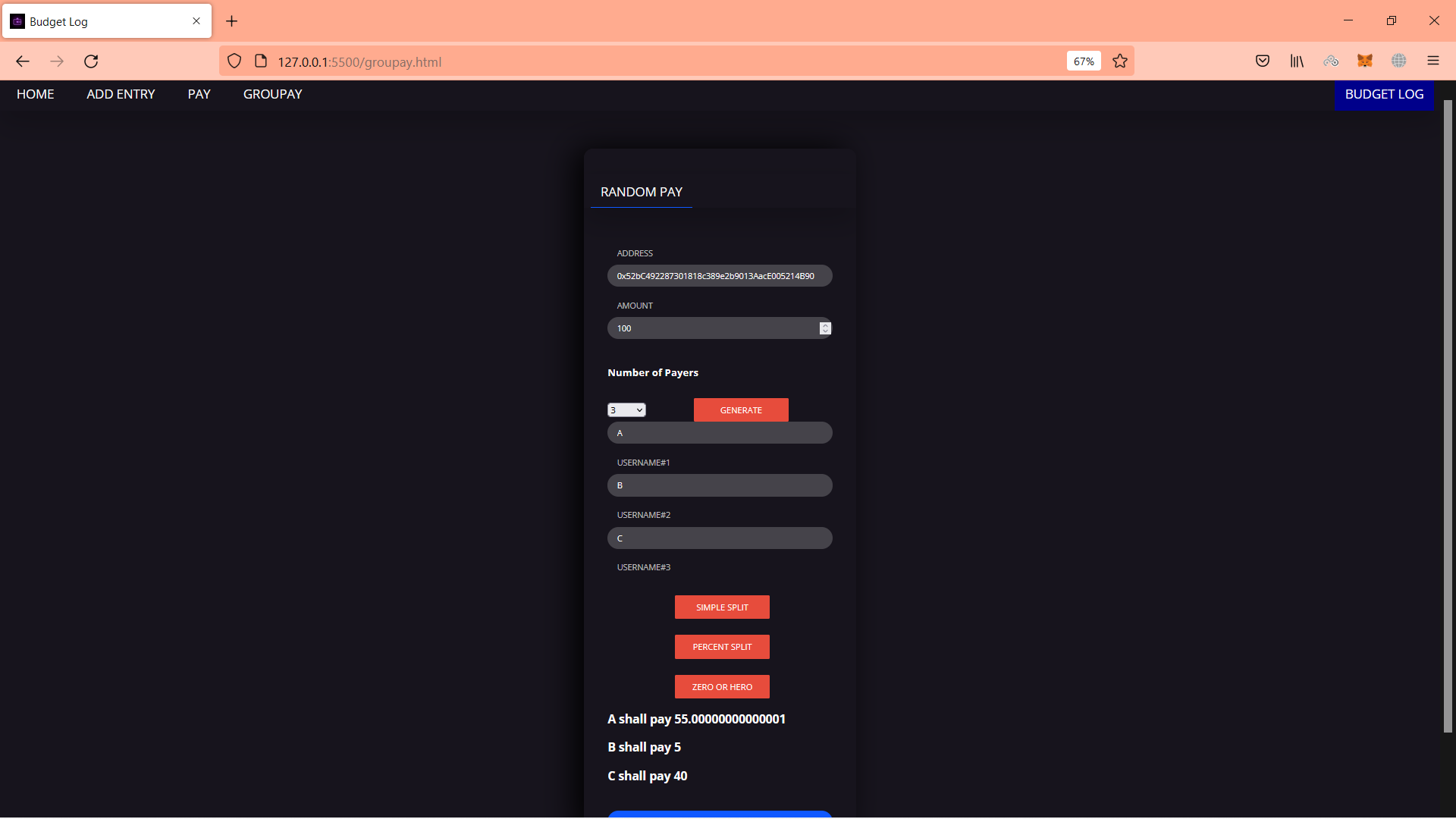Select the ZERO OR HERO button
The width and height of the screenshot is (1456, 819).
[722, 687]
